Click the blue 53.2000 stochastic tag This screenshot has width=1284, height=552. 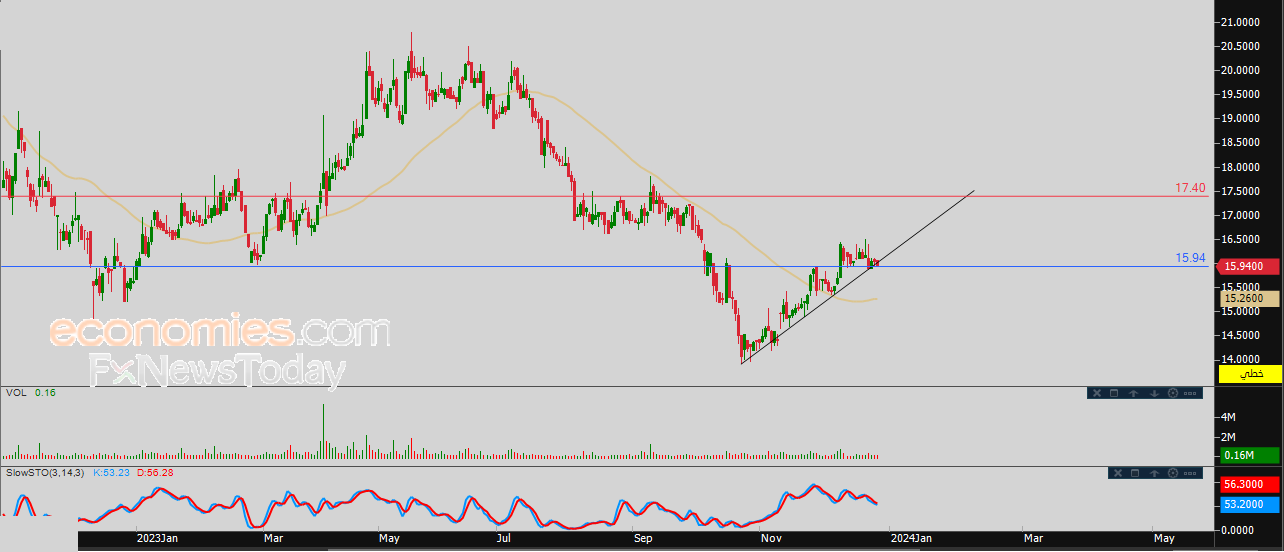pyautogui.click(x=1250, y=504)
